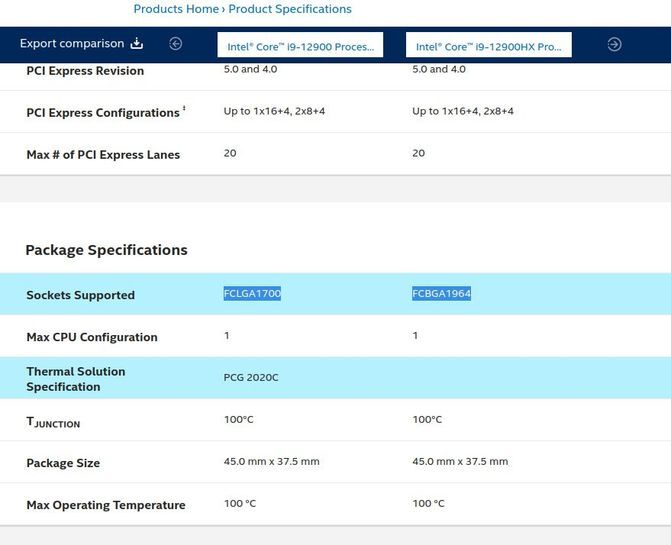Click the Max Operating Temperature label
Image resolution: width=671 pixels, height=545 pixels.
[106, 505]
